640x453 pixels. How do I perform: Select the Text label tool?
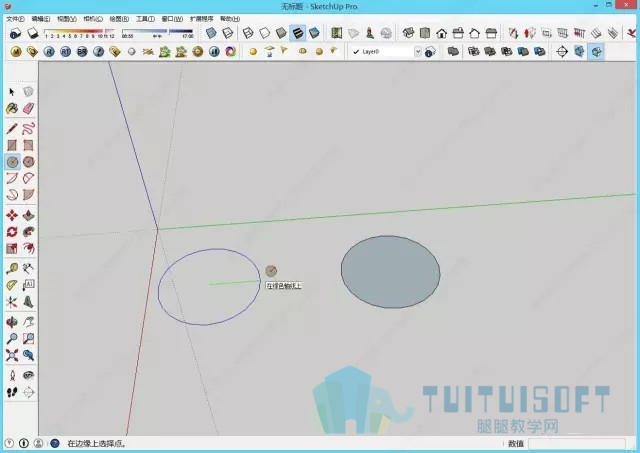[x=28, y=285]
